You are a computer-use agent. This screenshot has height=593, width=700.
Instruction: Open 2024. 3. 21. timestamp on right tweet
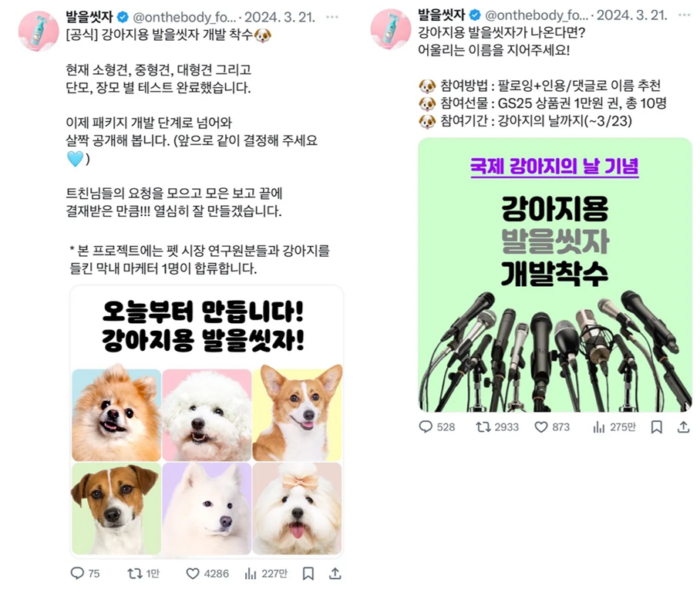coord(632,15)
